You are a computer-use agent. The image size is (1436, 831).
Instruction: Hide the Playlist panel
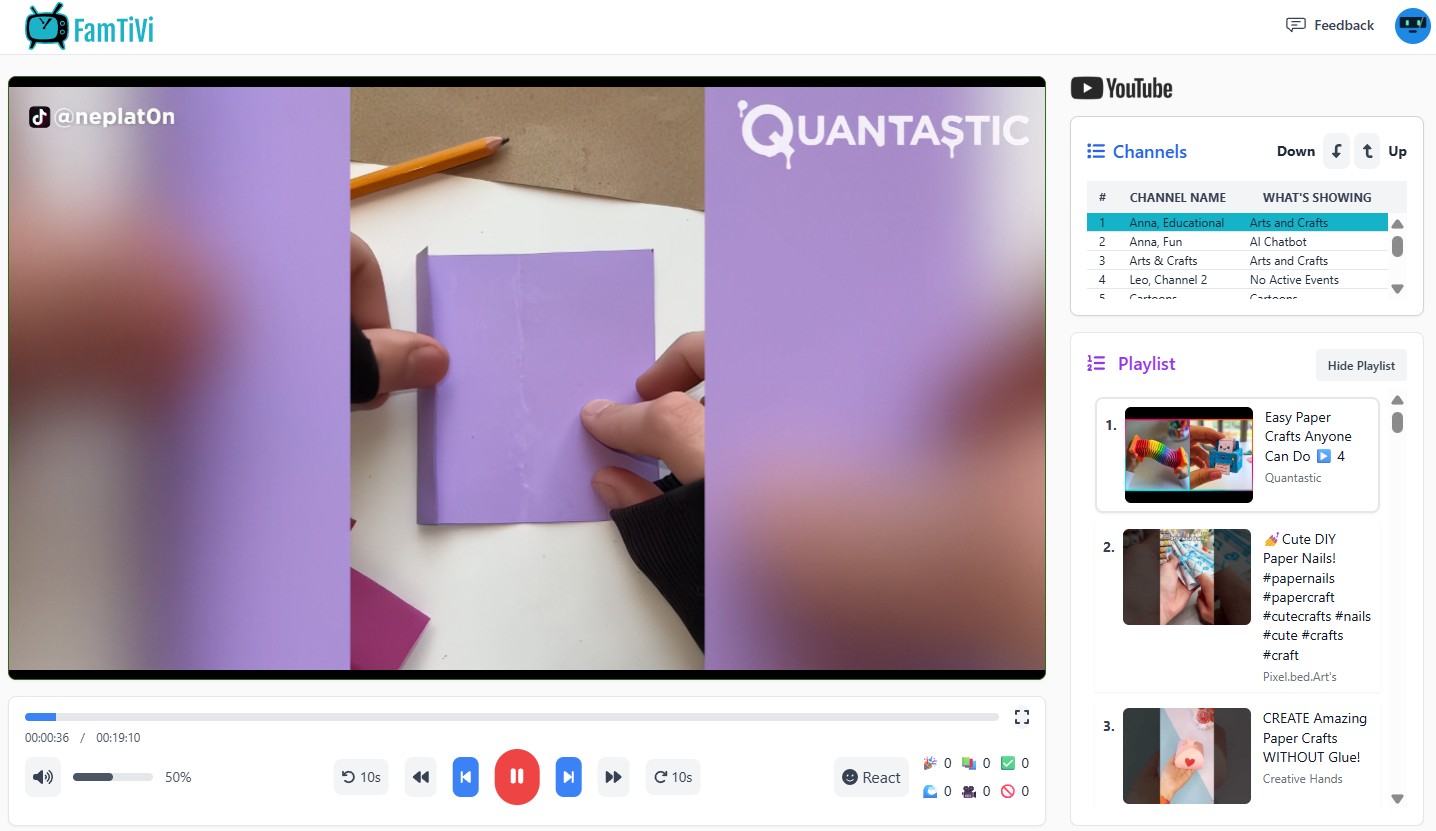1361,365
